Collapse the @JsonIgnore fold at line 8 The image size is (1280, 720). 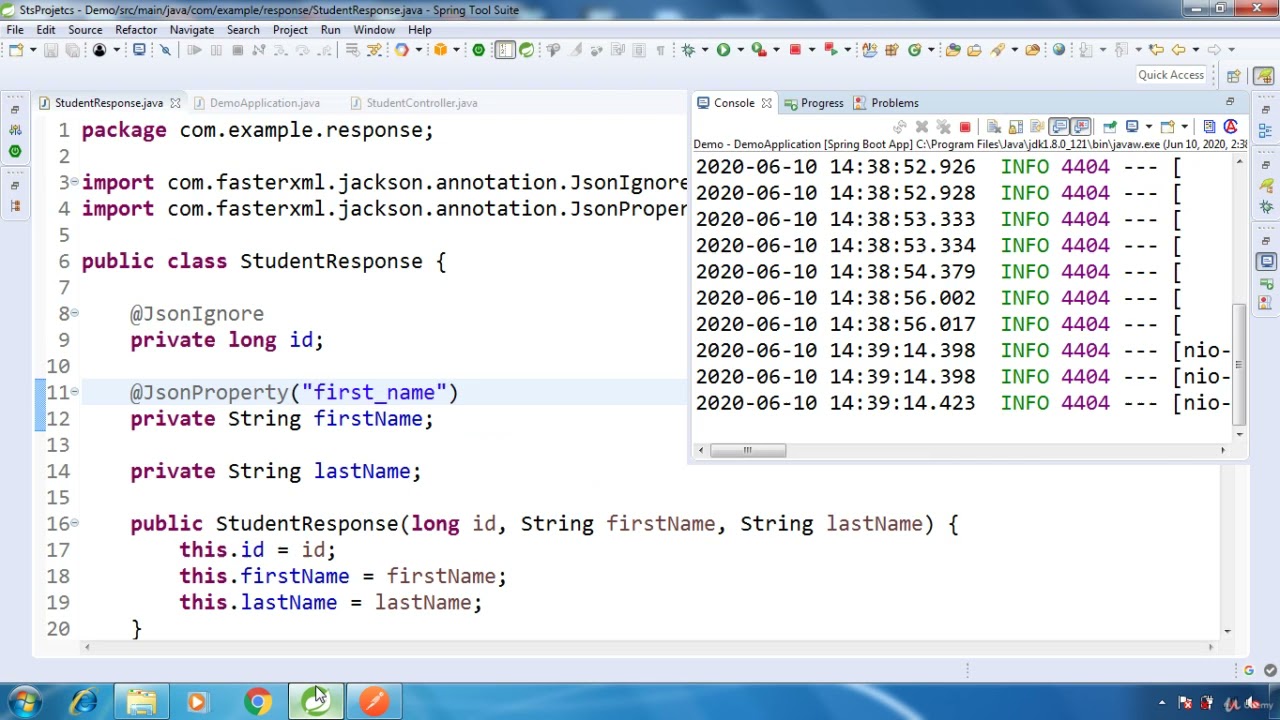click(75, 313)
